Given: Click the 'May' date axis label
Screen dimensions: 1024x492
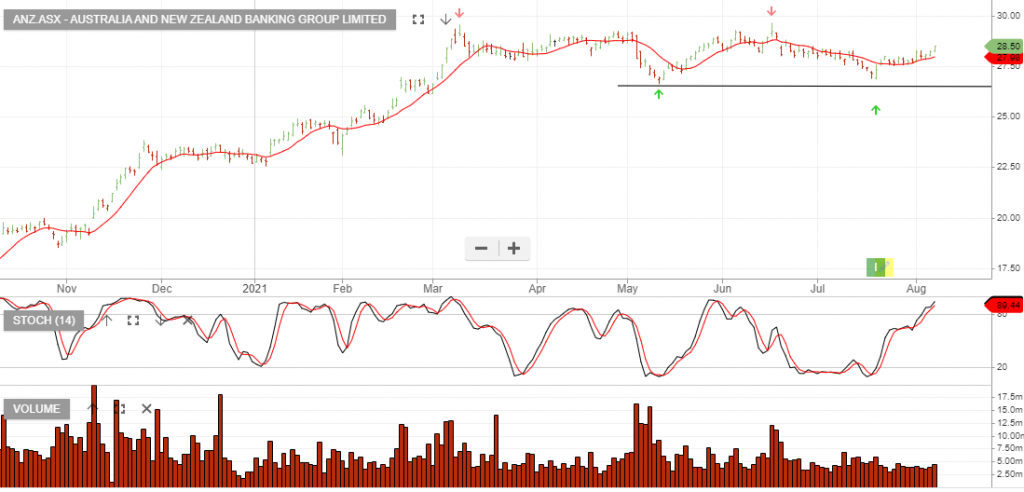Looking at the screenshot, I should click(x=627, y=287).
